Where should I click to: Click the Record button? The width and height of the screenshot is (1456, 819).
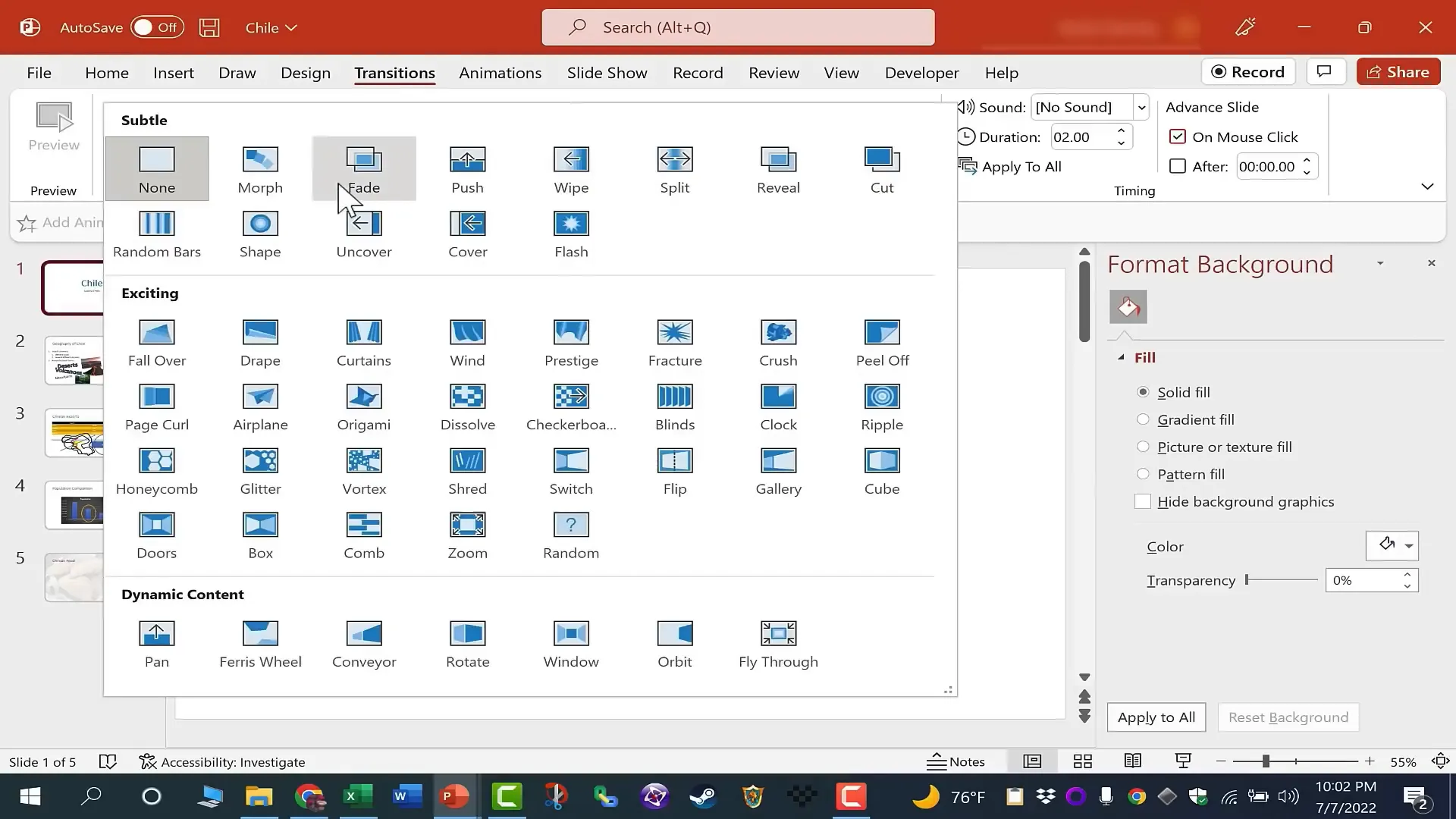(x=1248, y=72)
